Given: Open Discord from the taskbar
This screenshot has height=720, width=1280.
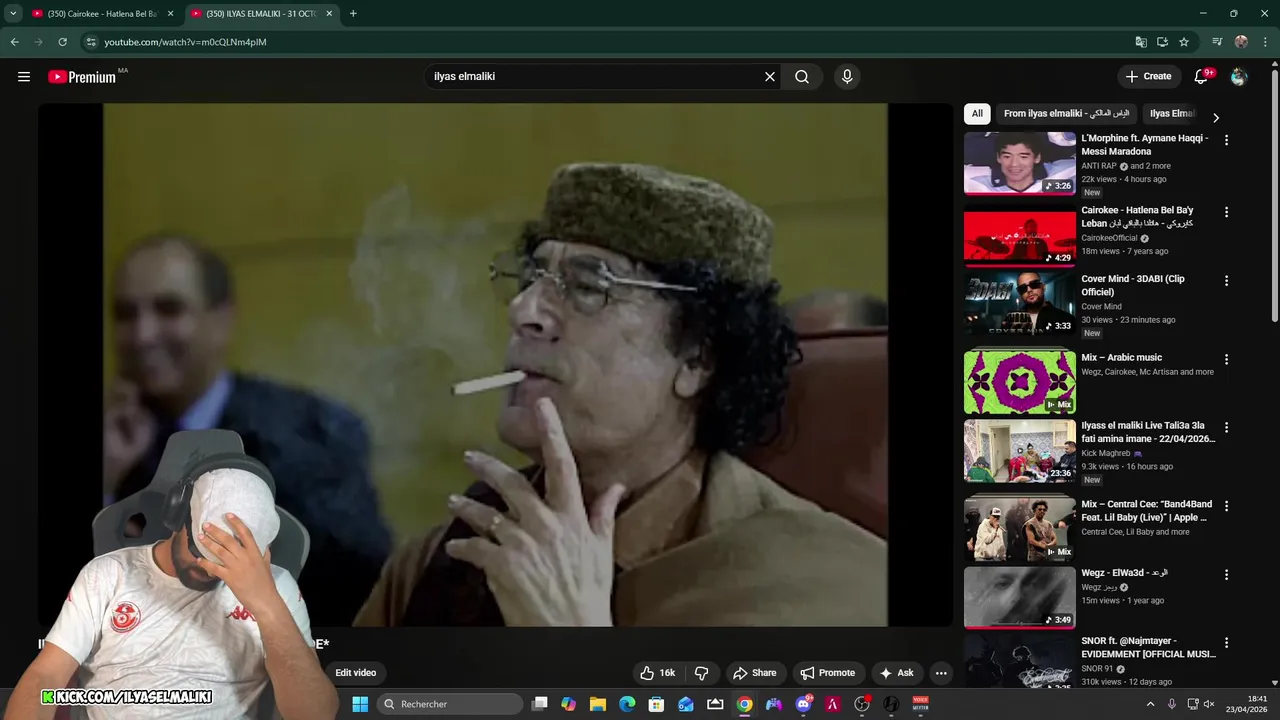Looking at the screenshot, I should 803,704.
